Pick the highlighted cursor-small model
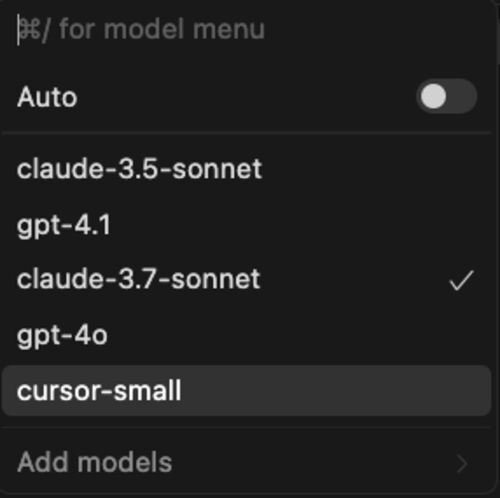Image resolution: width=500 pixels, height=498 pixels. (x=247, y=390)
